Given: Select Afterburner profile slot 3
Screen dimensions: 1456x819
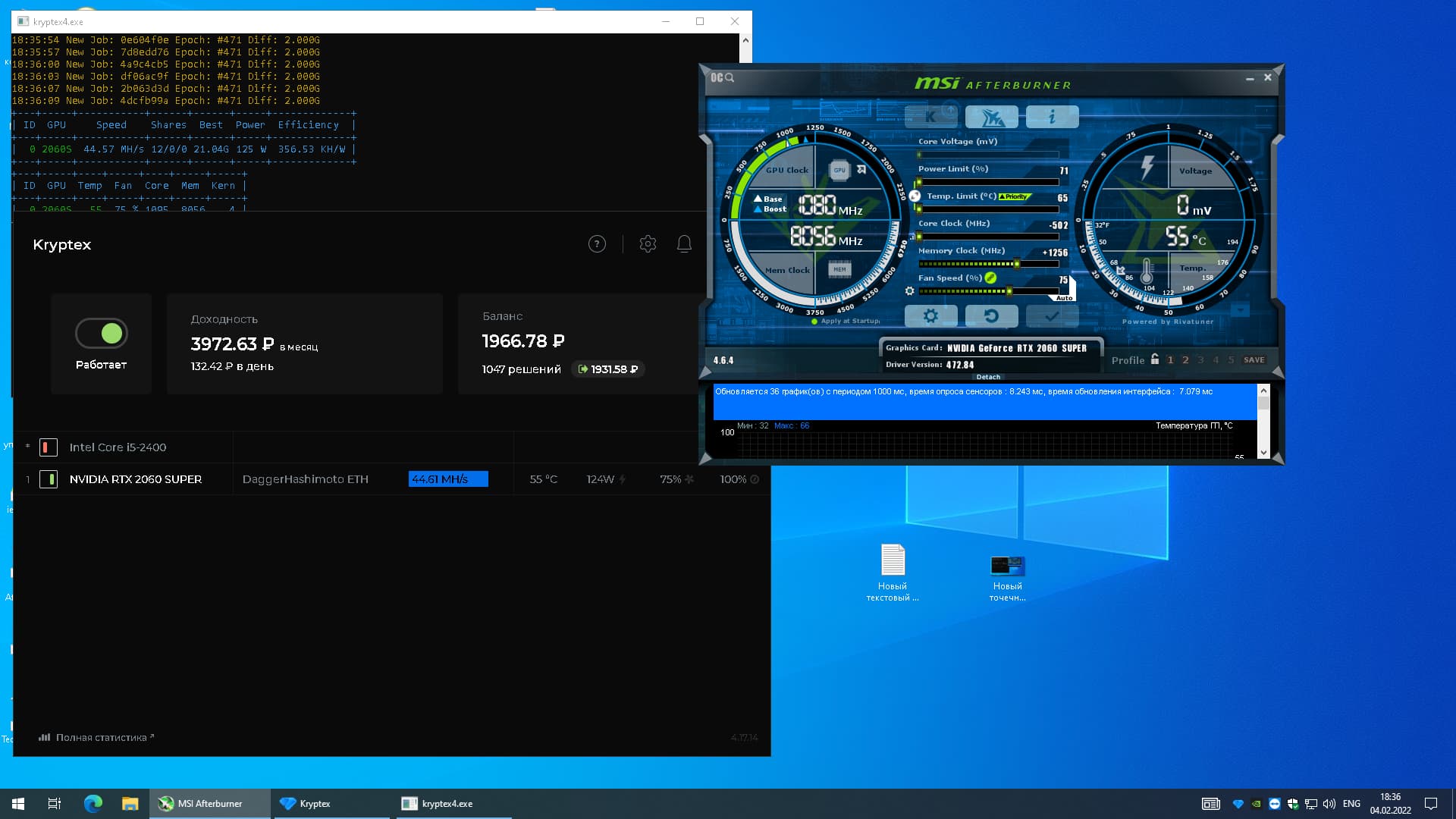Looking at the screenshot, I should click(1200, 360).
